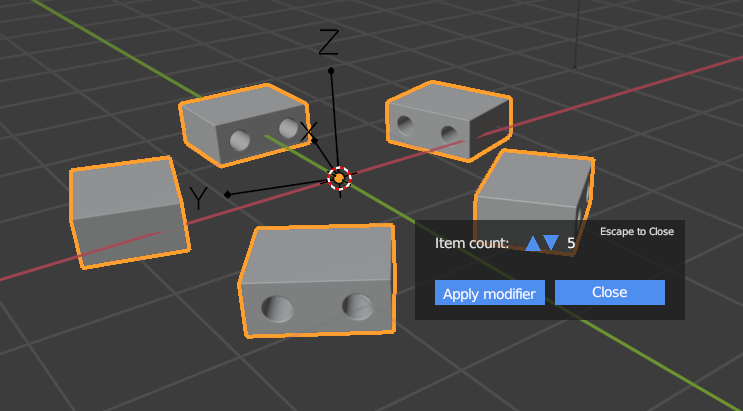This screenshot has height=411, width=743.
Task: Click the Y axis handle endpoint
Action: (x=227, y=194)
